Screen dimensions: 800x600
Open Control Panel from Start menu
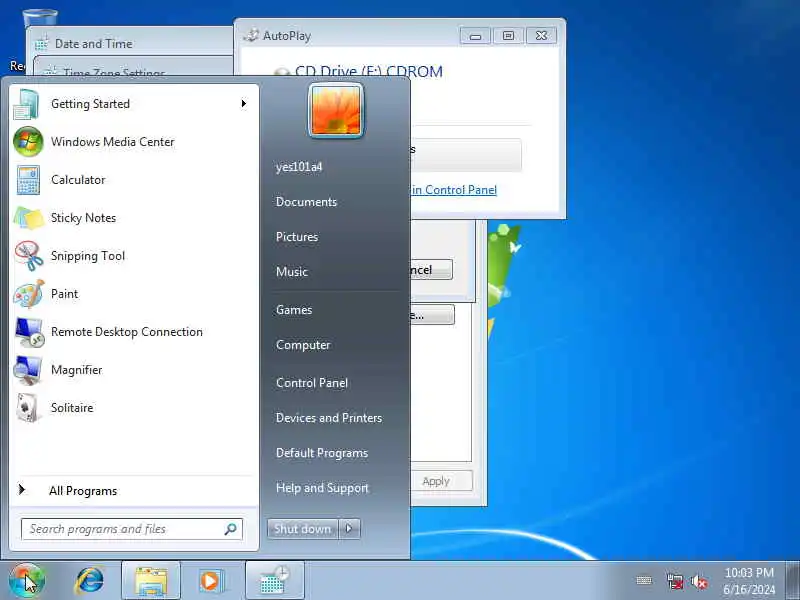(311, 383)
